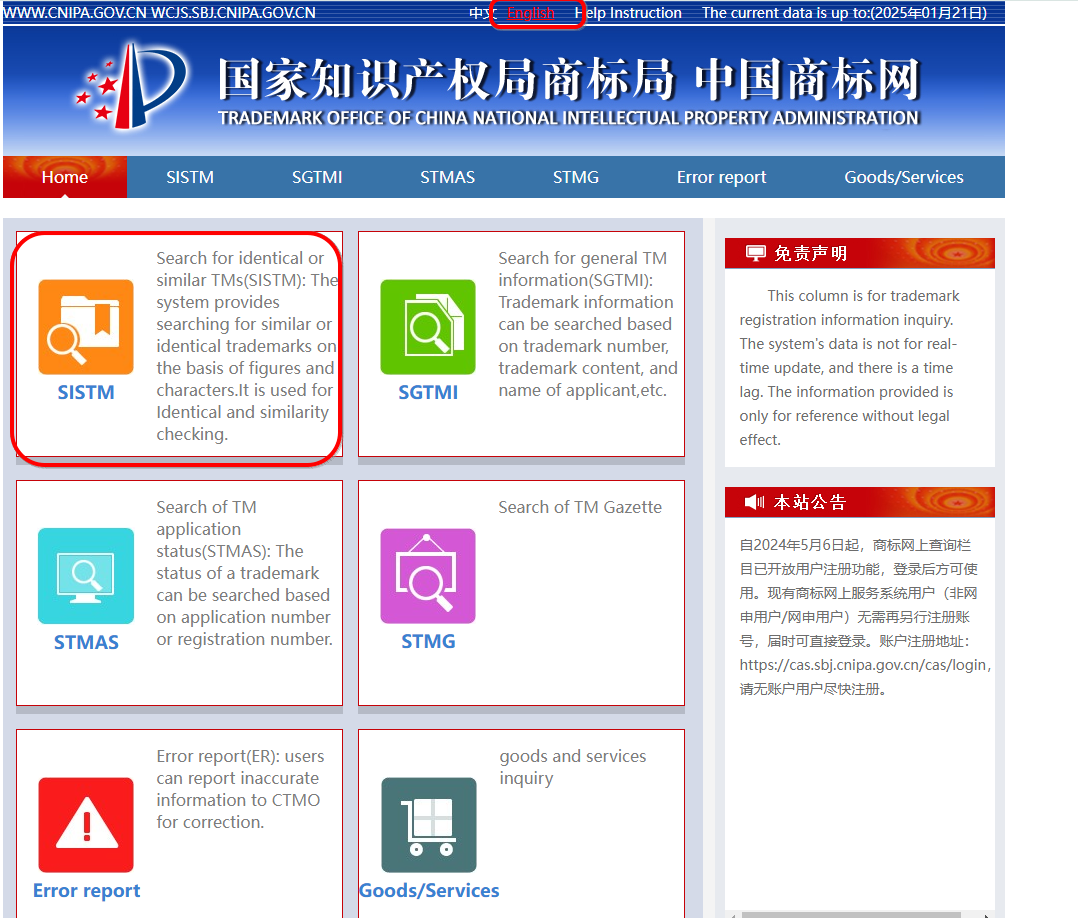Click the 'Error report(ER): users' description
Image resolution: width=1078 pixels, height=918 pixels.
point(240,789)
